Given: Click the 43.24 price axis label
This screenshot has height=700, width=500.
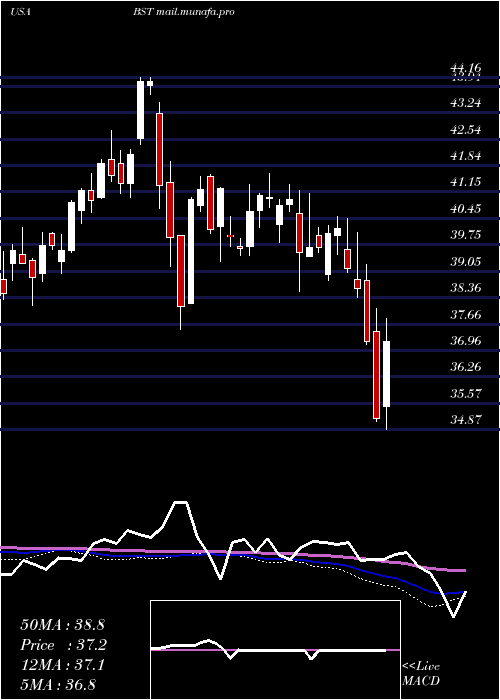Looking at the screenshot, I should 466,103.
